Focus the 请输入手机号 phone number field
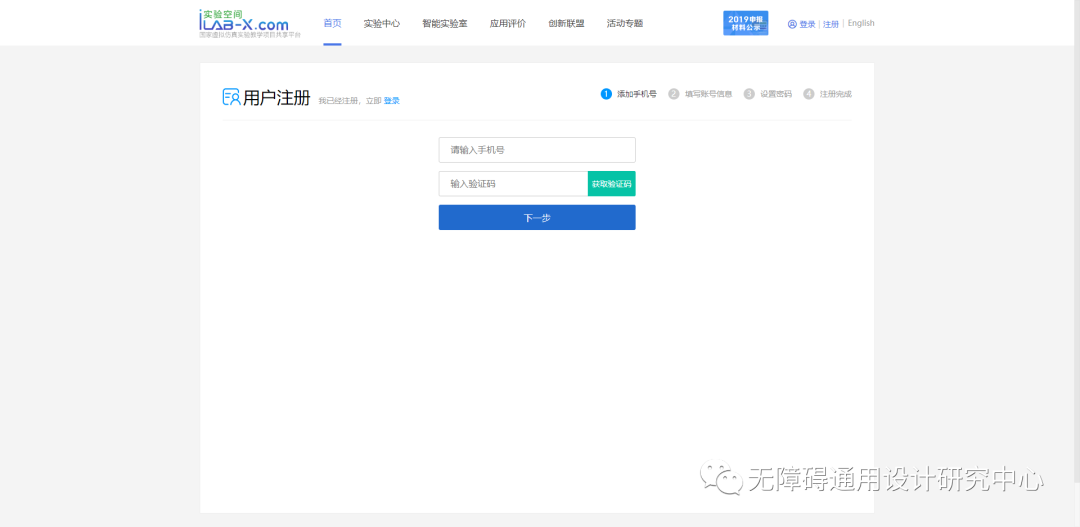The height and width of the screenshot is (527, 1080). pyautogui.click(x=537, y=150)
